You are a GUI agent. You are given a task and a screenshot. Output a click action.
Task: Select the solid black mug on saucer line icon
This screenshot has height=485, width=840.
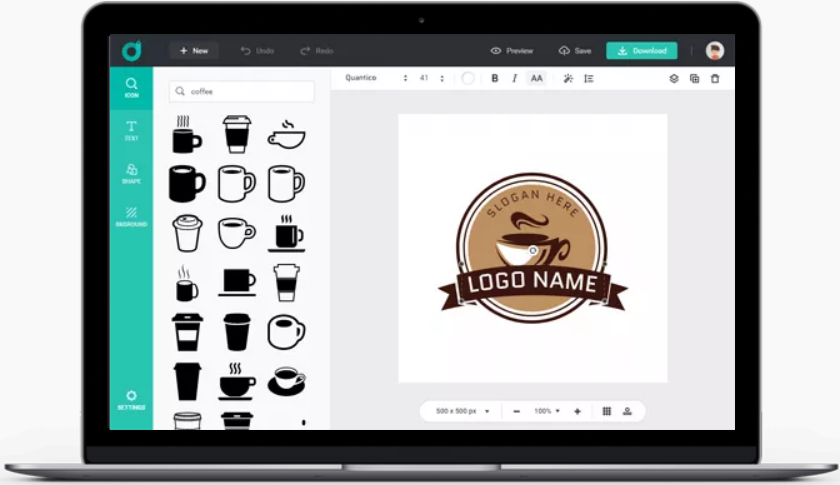(x=237, y=282)
